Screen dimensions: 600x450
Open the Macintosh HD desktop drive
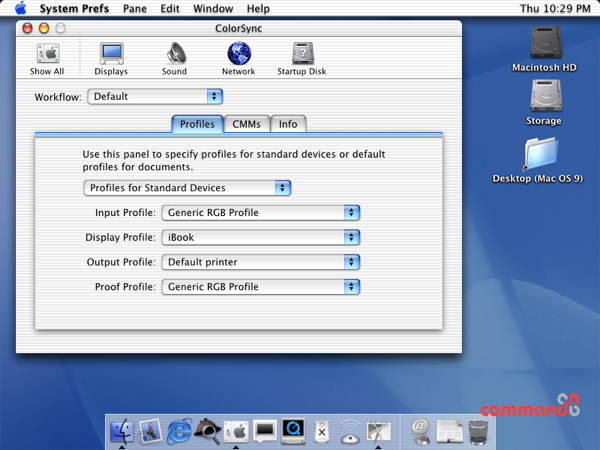(x=545, y=49)
